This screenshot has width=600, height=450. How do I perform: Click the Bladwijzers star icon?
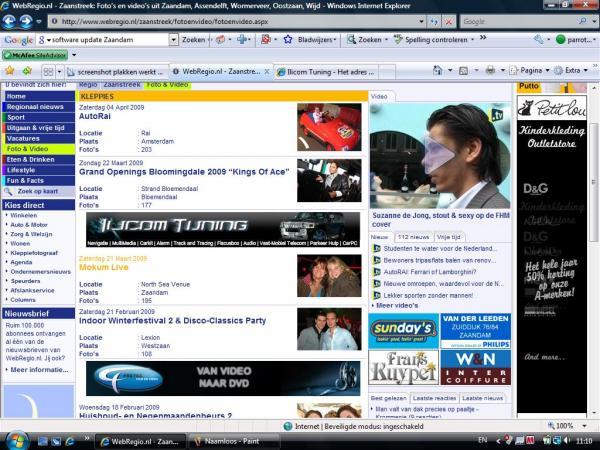click(x=288, y=39)
